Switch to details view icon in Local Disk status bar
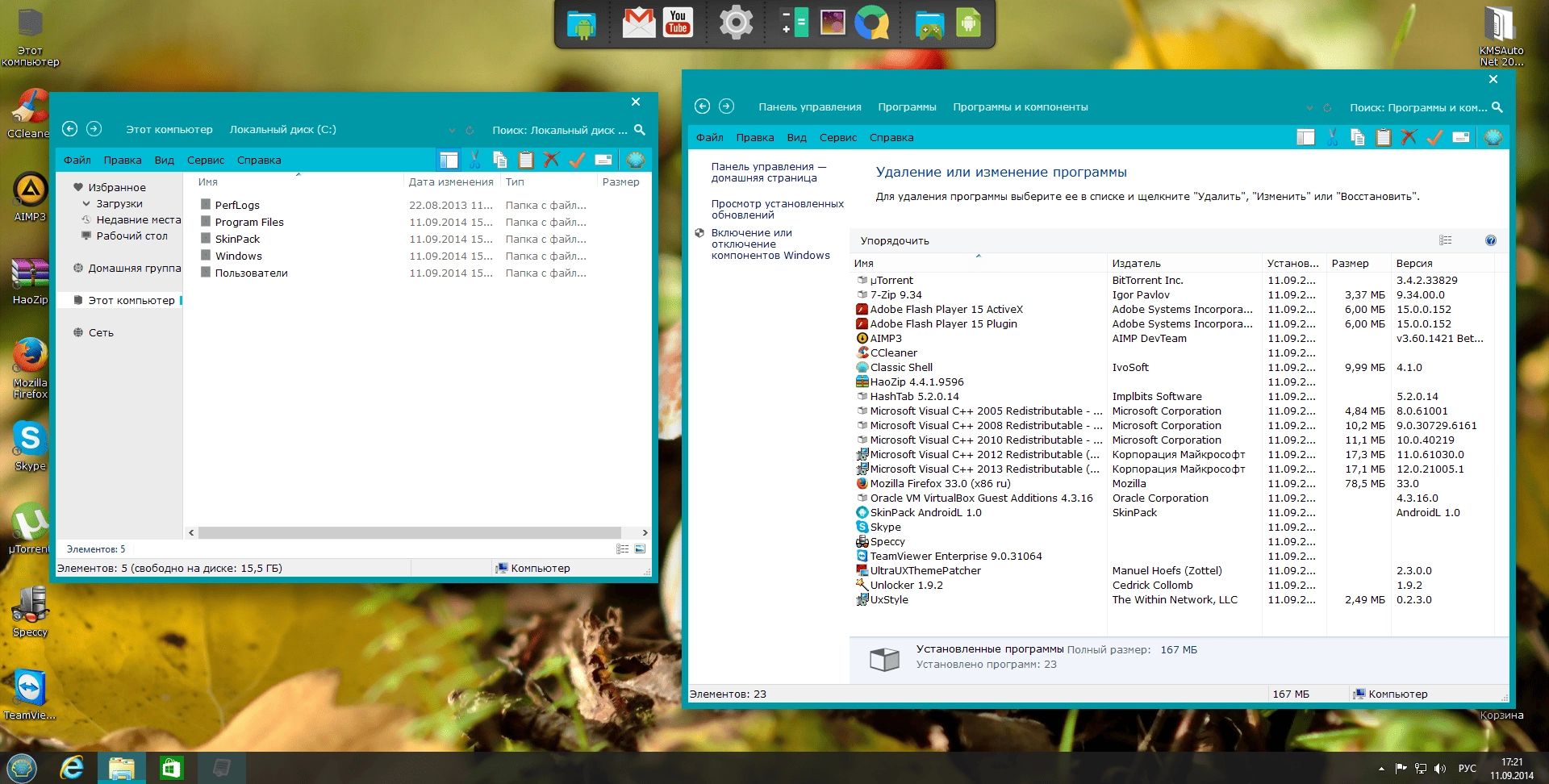This screenshot has height=784, width=1549. 622,549
